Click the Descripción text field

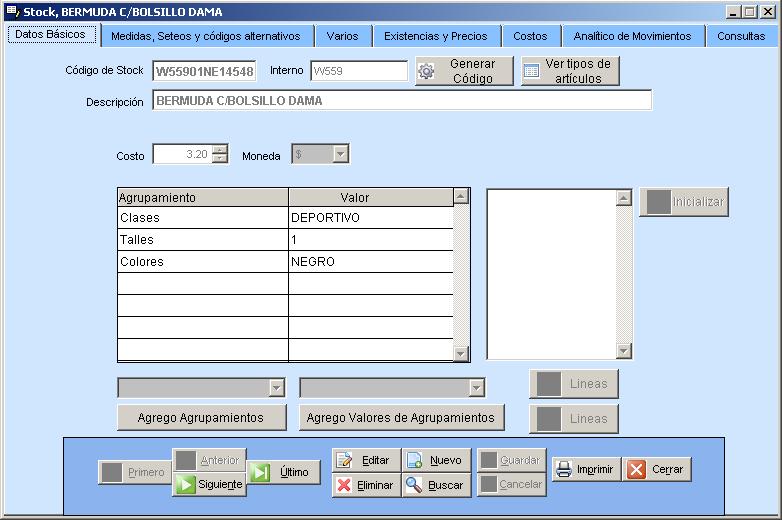(x=402, y=101)
